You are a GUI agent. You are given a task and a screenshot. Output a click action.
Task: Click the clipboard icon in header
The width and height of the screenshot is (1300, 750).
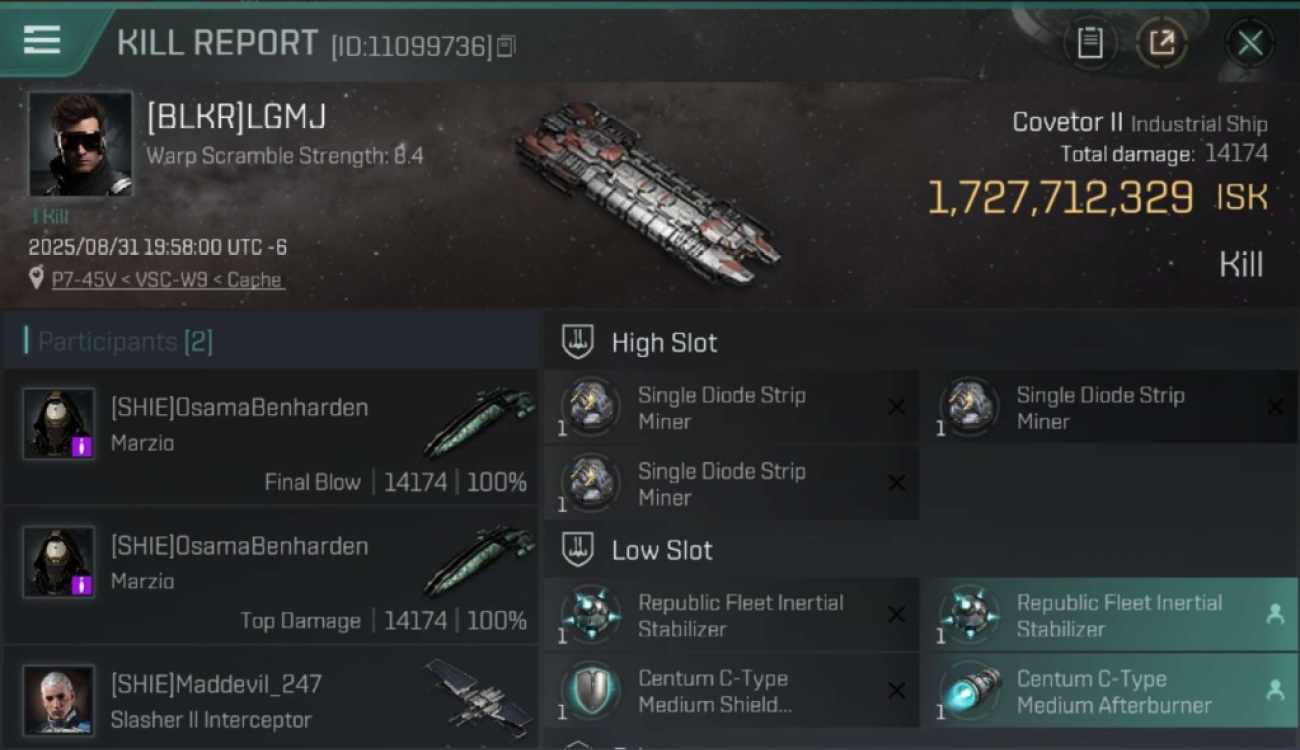(1089, 43)
